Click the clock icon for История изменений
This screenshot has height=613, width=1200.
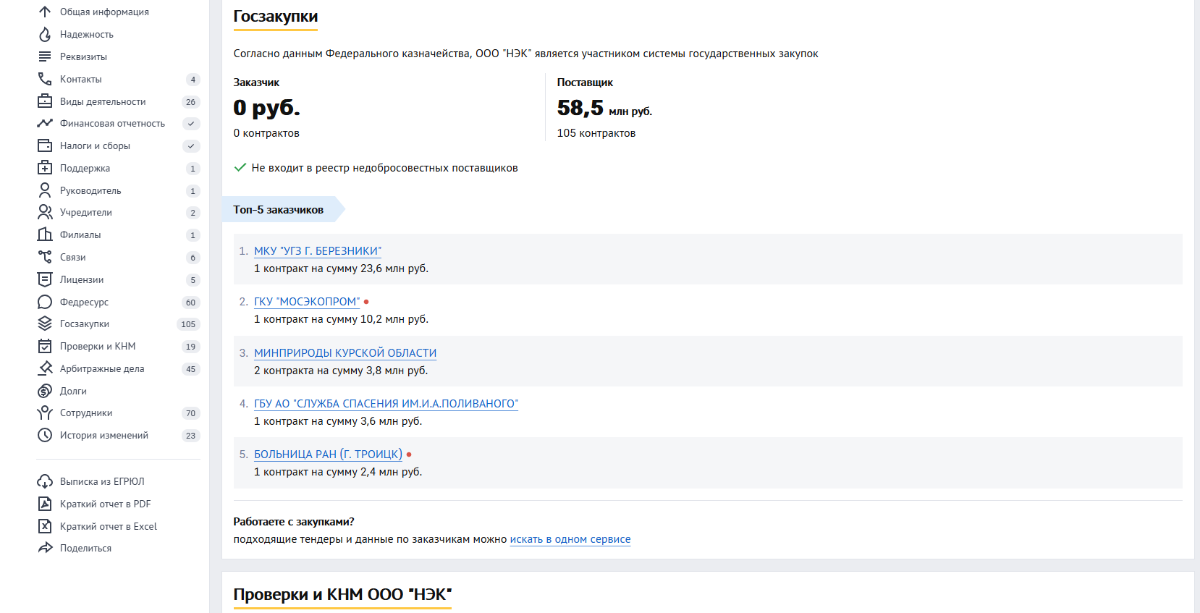pyautogui.click(x=44, y=435)
